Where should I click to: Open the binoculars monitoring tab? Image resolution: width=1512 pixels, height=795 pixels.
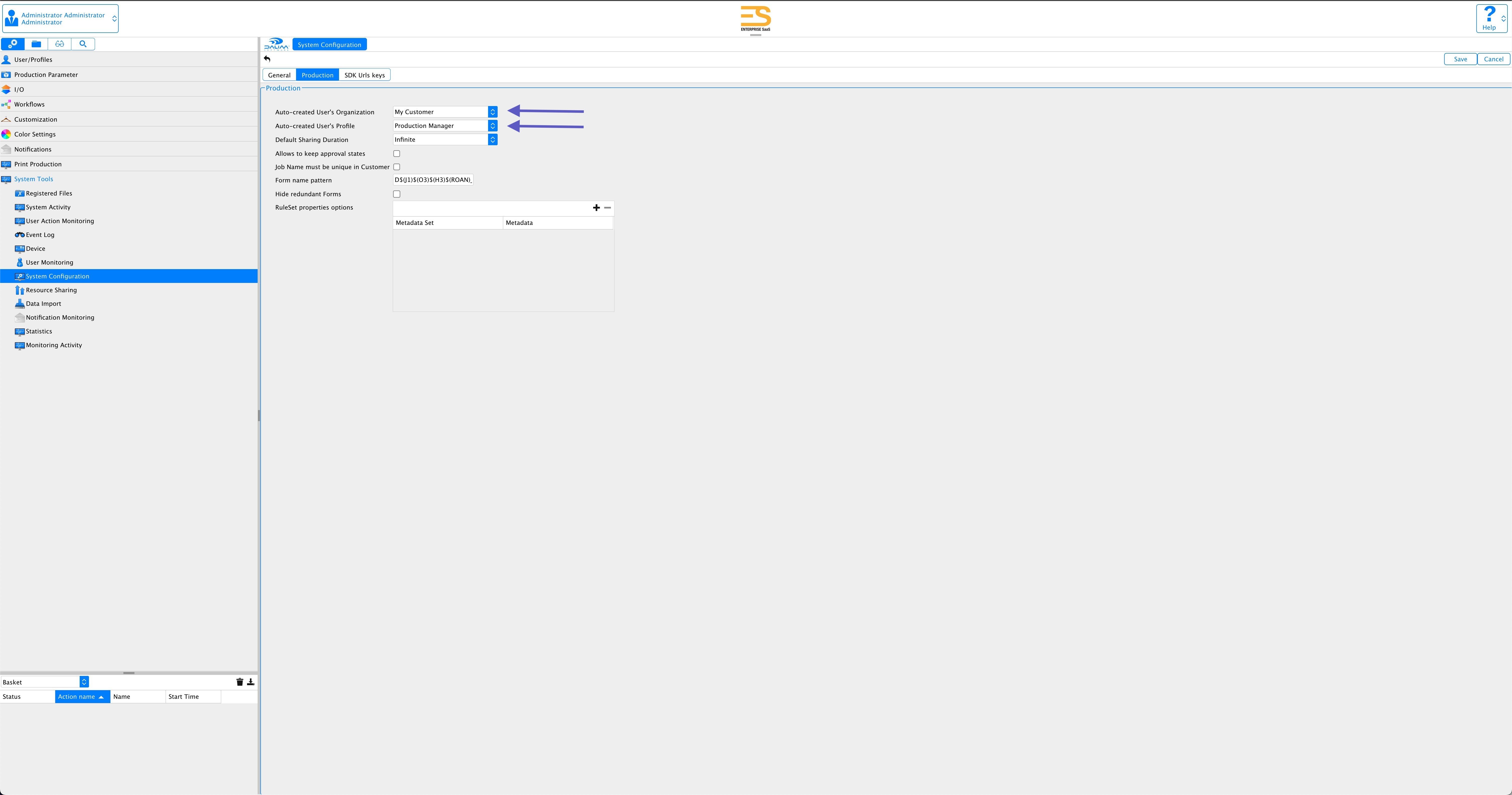pyautogui.click(x=59, y=44)
